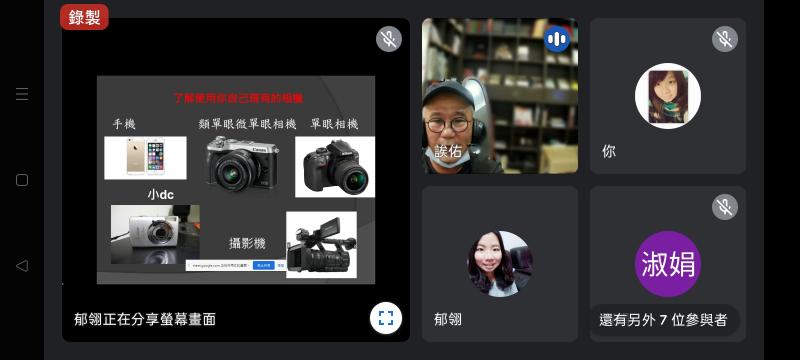
Task: Tap the 攝影機 camcorder image in slide
Action: click(x=321, y=245)
